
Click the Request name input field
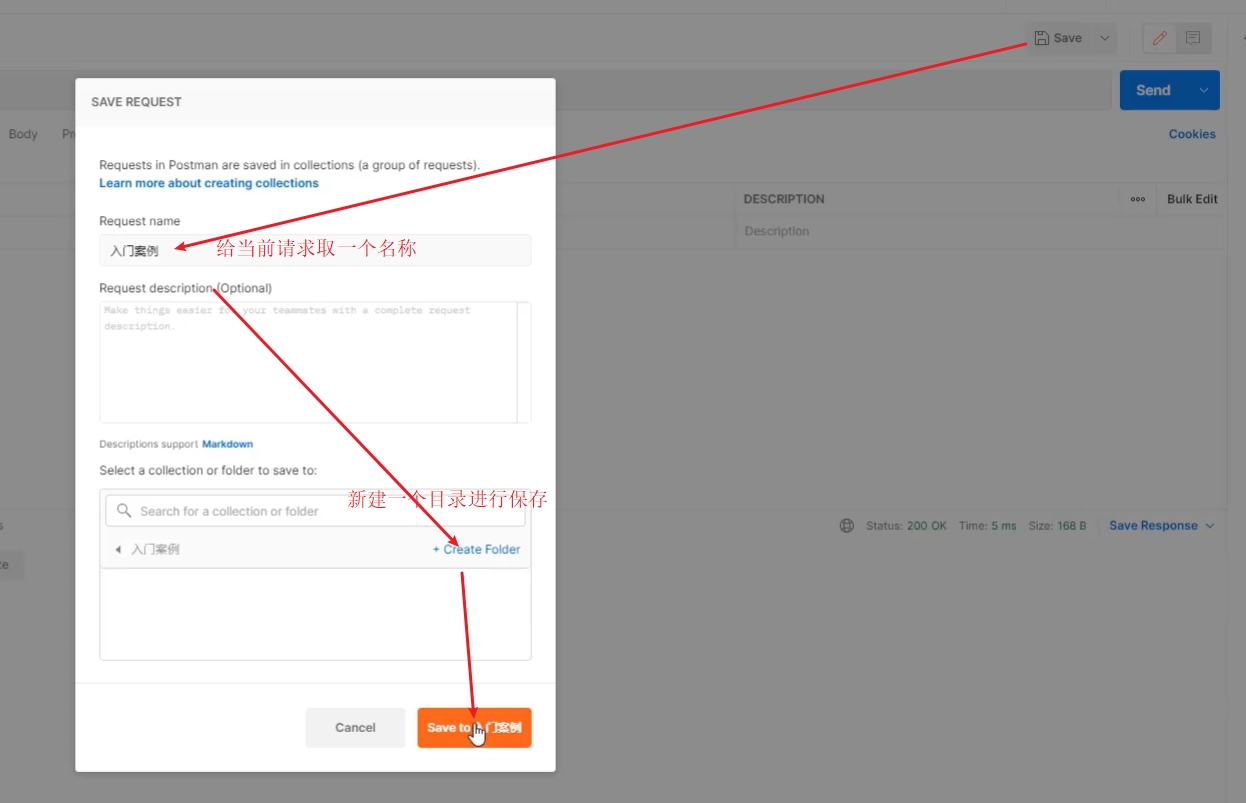315,250
